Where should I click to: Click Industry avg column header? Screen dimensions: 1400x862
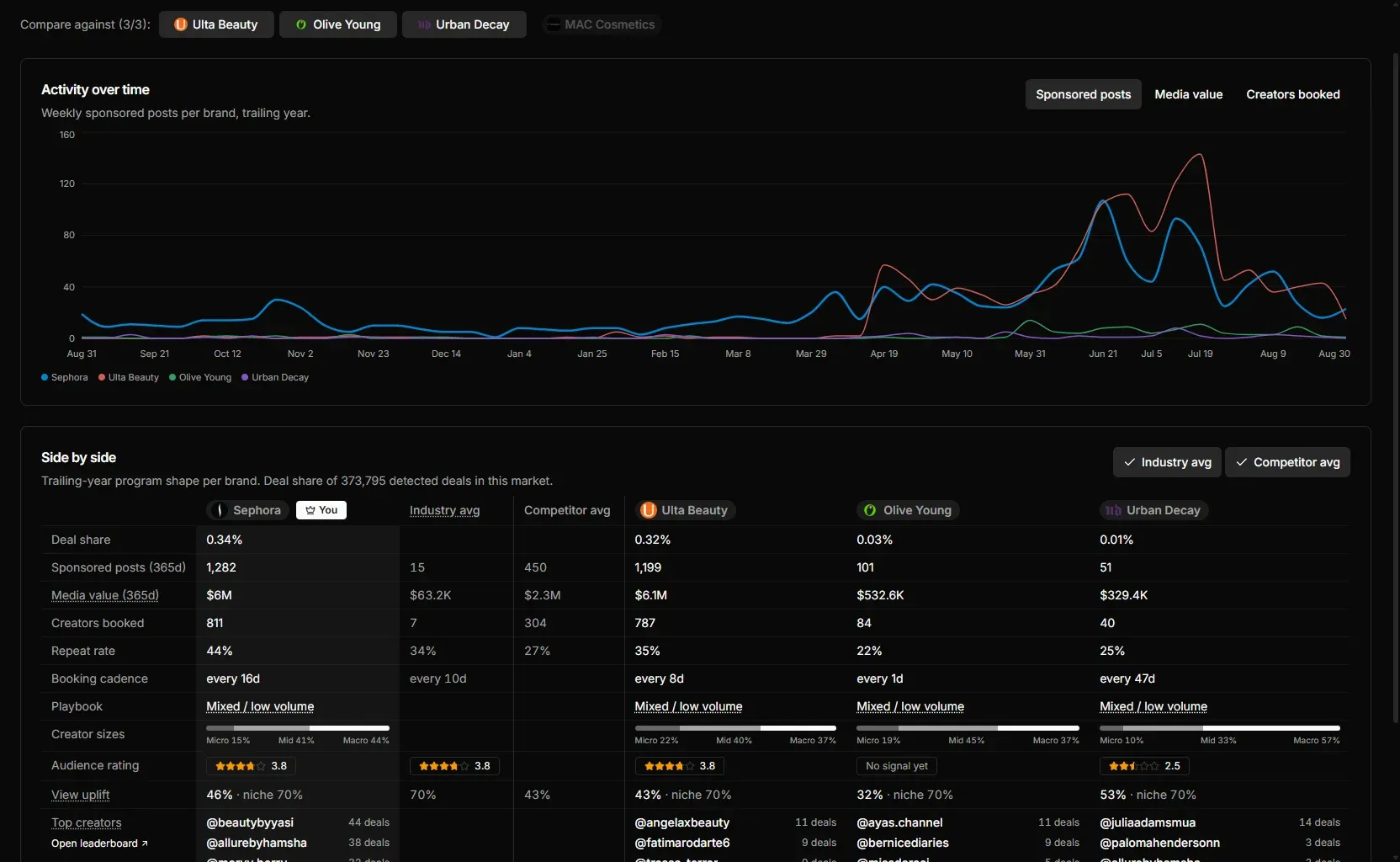coord(444,510)
